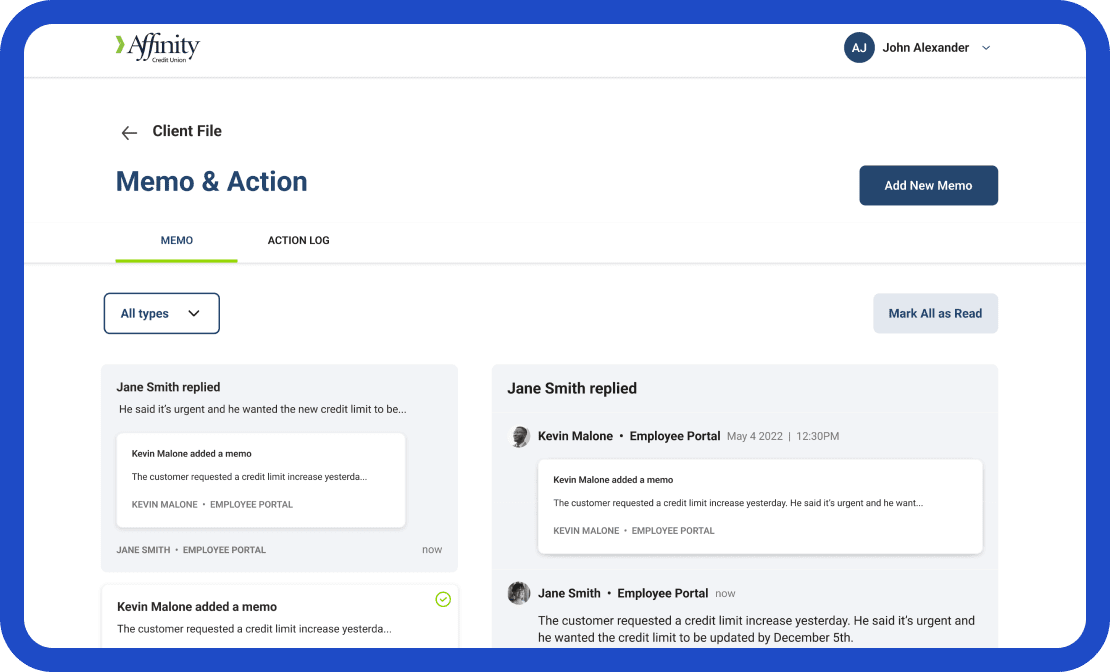The image size is (1110, 672).
Task: Toggle green read checkmark on Kevin's memo
Action: point(443,599)
